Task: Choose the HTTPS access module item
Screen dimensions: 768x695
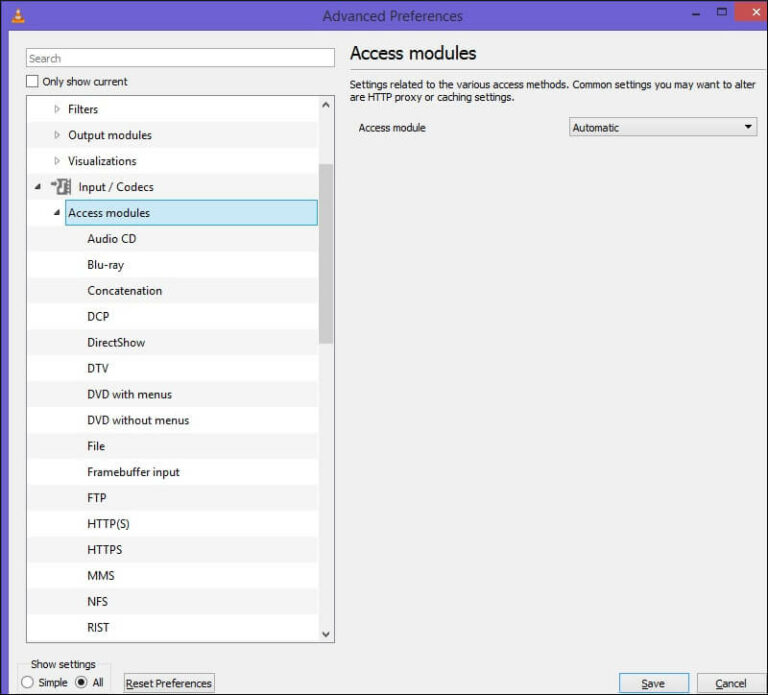Action: 104,550
